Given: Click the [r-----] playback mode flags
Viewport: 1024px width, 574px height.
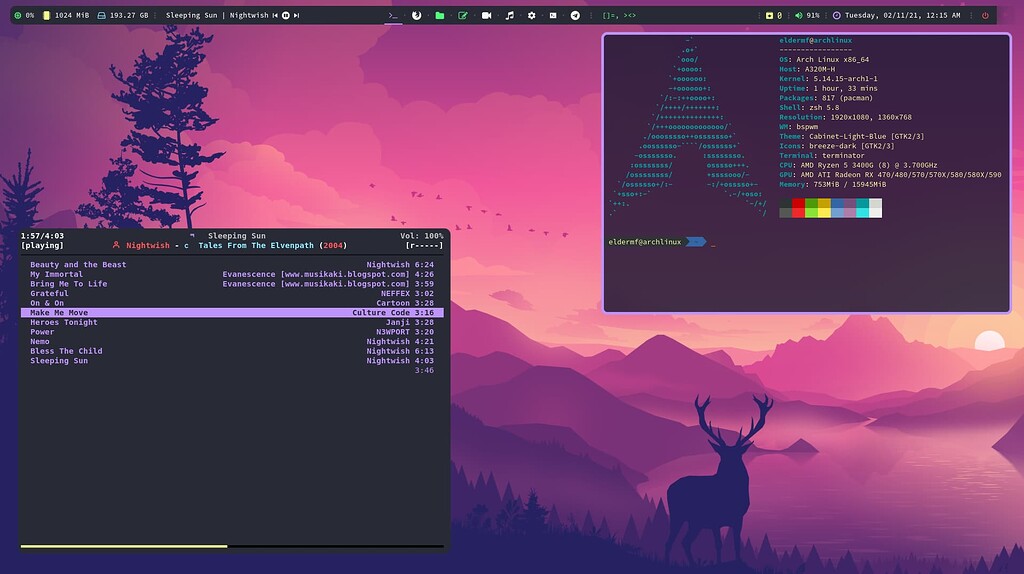Looking at the screenshot, I should (424, 246).
